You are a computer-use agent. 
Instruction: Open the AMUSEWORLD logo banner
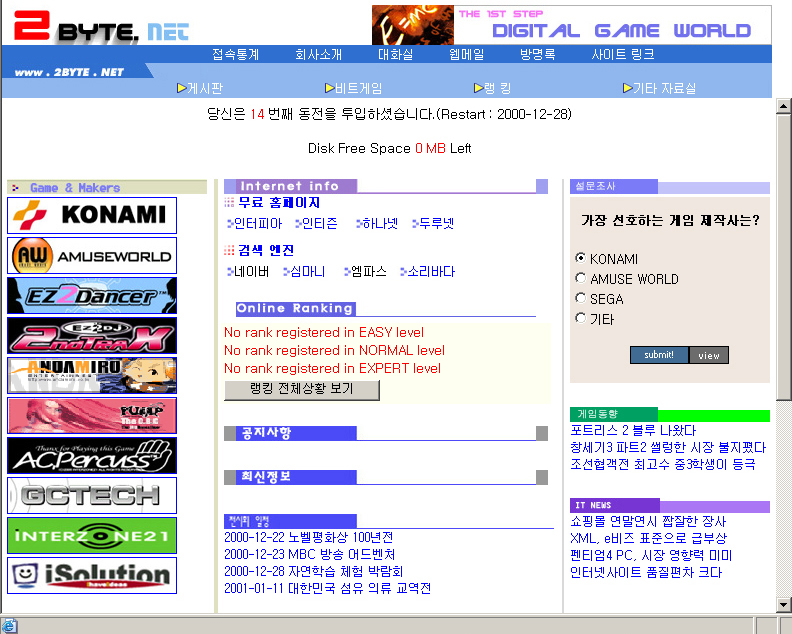[x=92, y=256]
